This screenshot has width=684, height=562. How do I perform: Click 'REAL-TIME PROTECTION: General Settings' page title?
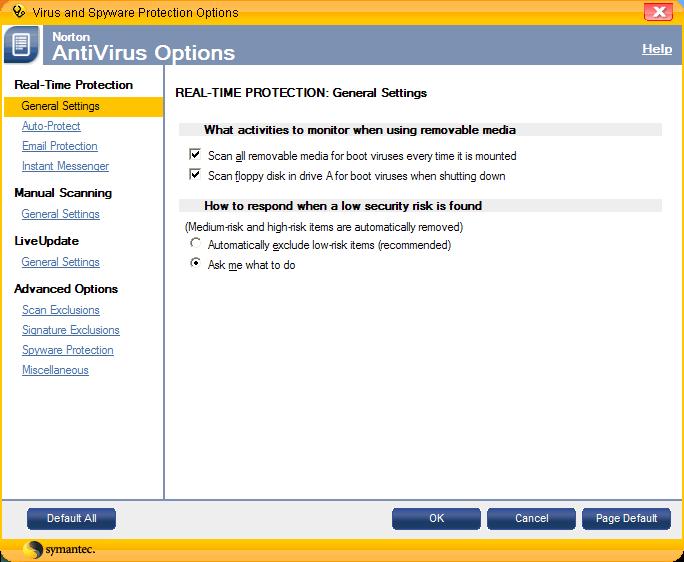(x=301, y=93)
